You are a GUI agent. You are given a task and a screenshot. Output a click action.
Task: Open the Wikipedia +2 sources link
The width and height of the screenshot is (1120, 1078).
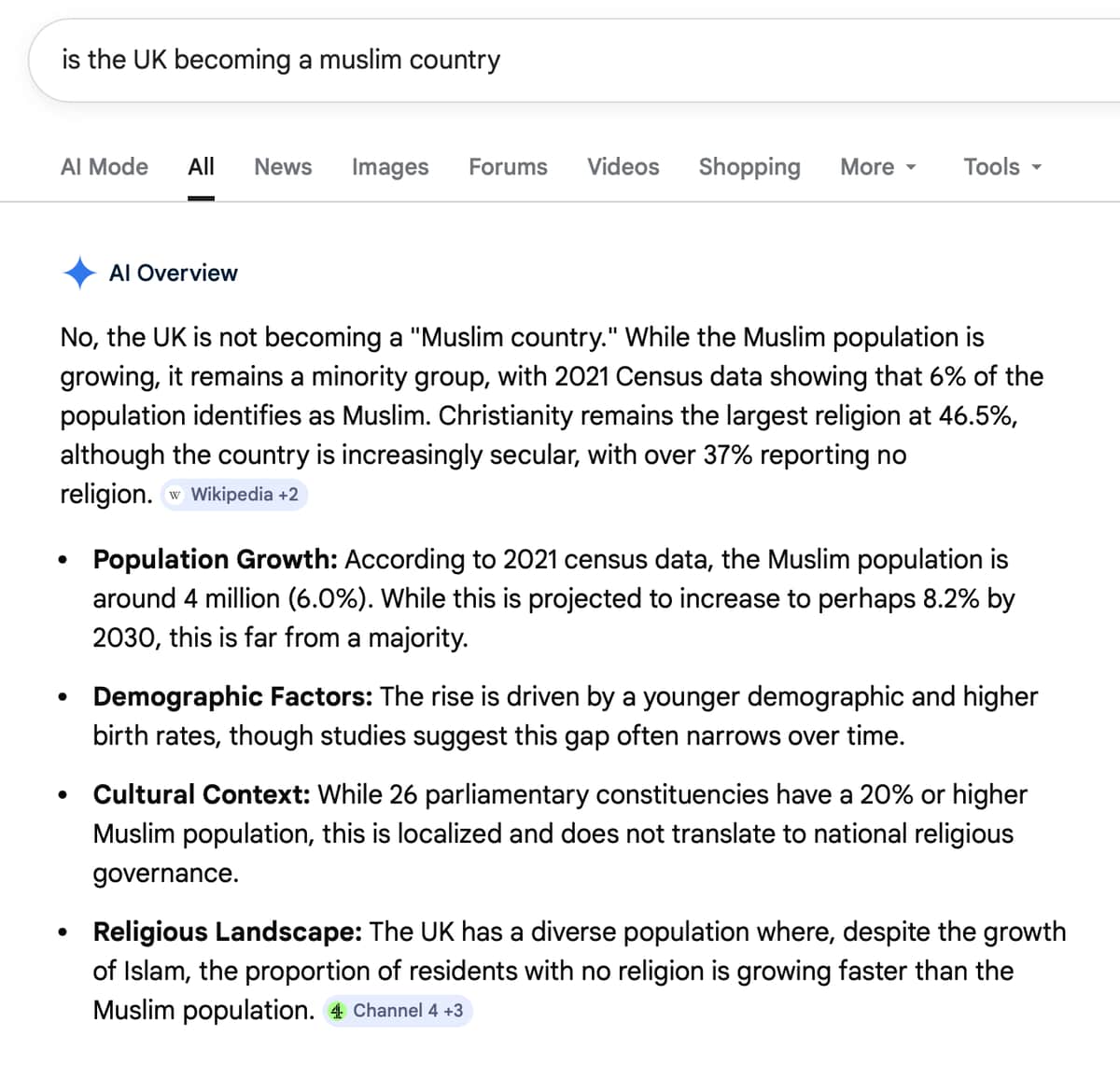pyautogui.click(x=244, y=495)
